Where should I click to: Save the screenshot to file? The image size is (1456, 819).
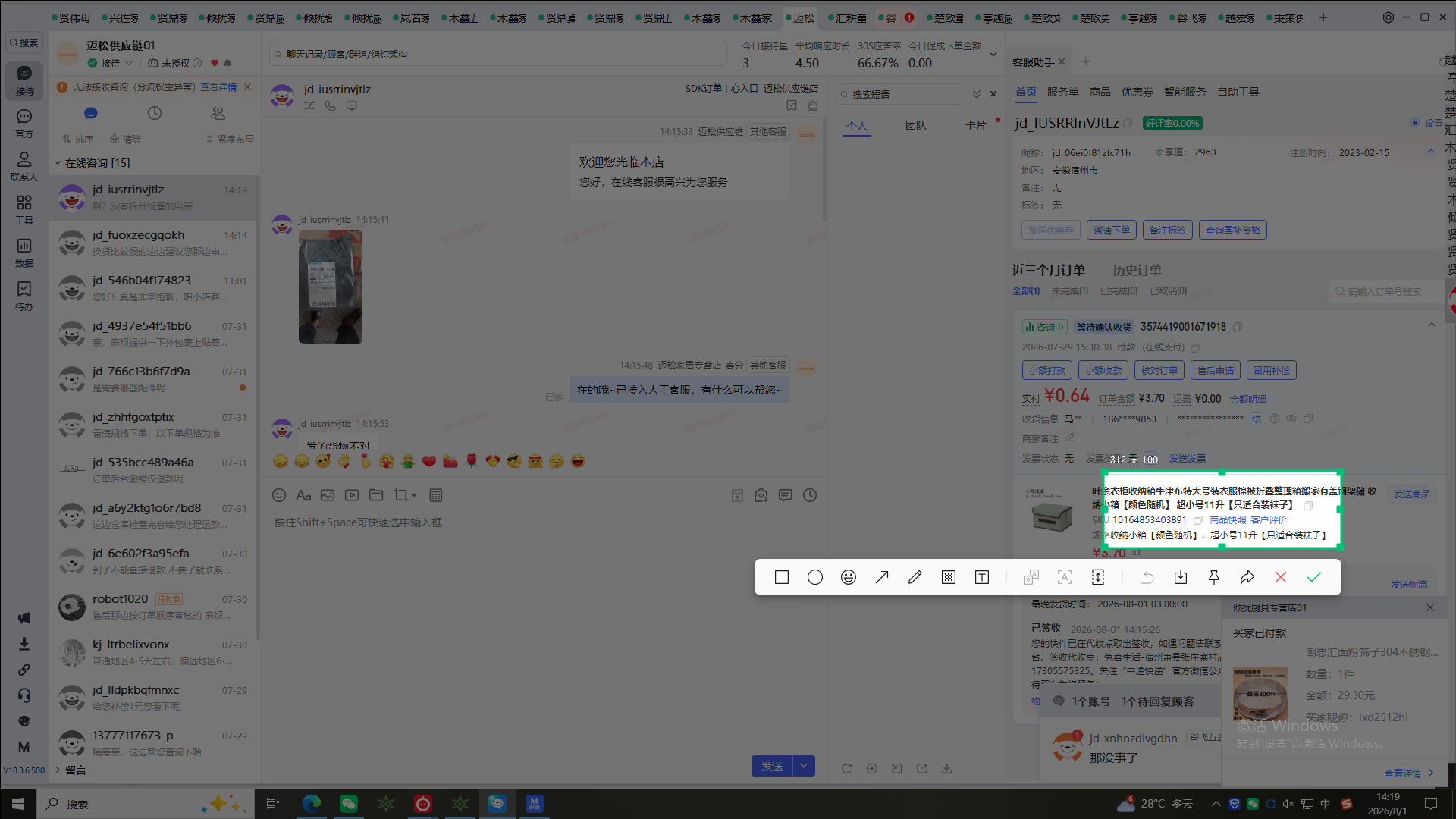pyautogui.click(x=1181, y=578)
